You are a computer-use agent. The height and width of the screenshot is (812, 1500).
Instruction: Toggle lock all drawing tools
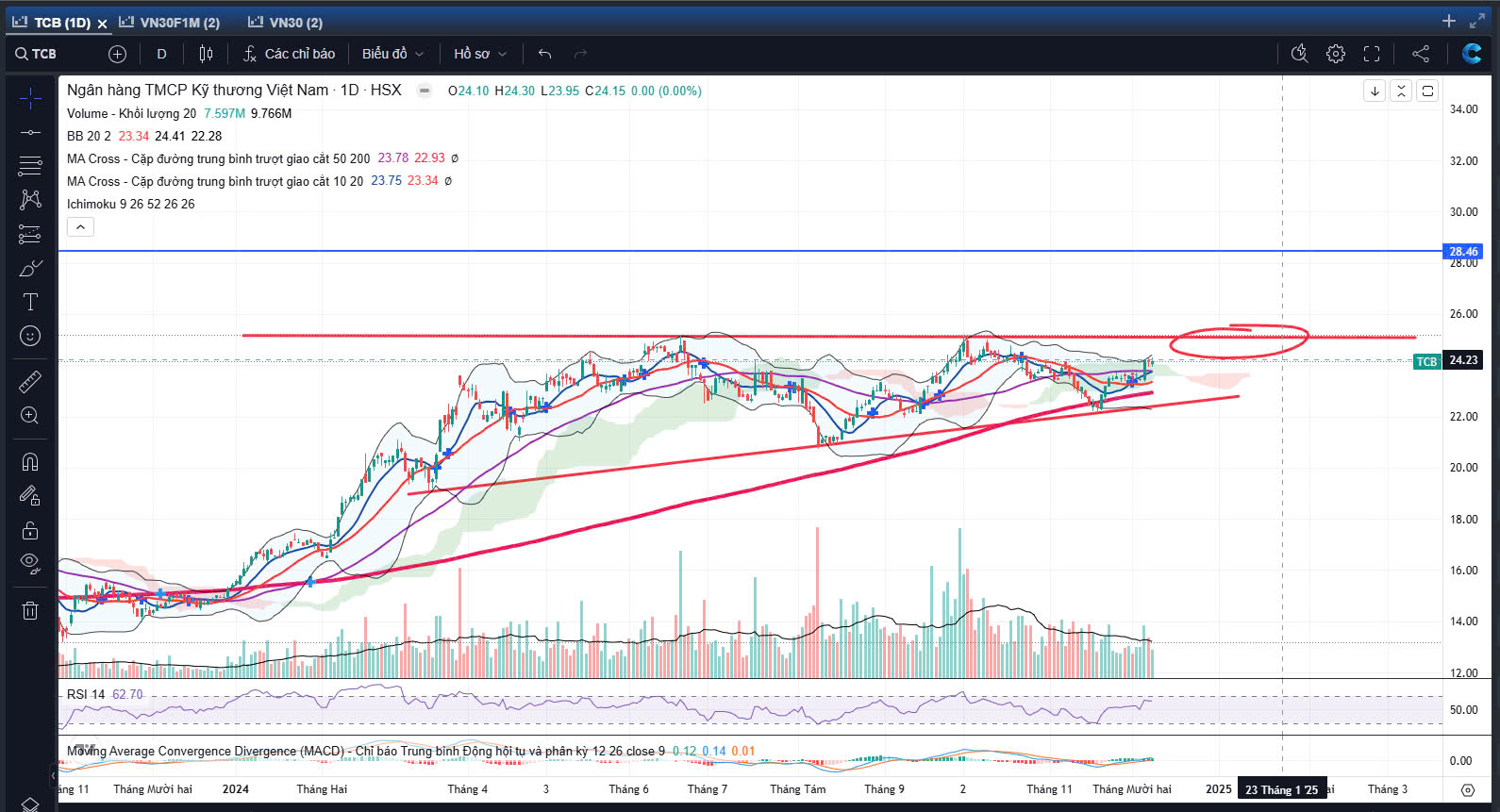coord(30,530)
